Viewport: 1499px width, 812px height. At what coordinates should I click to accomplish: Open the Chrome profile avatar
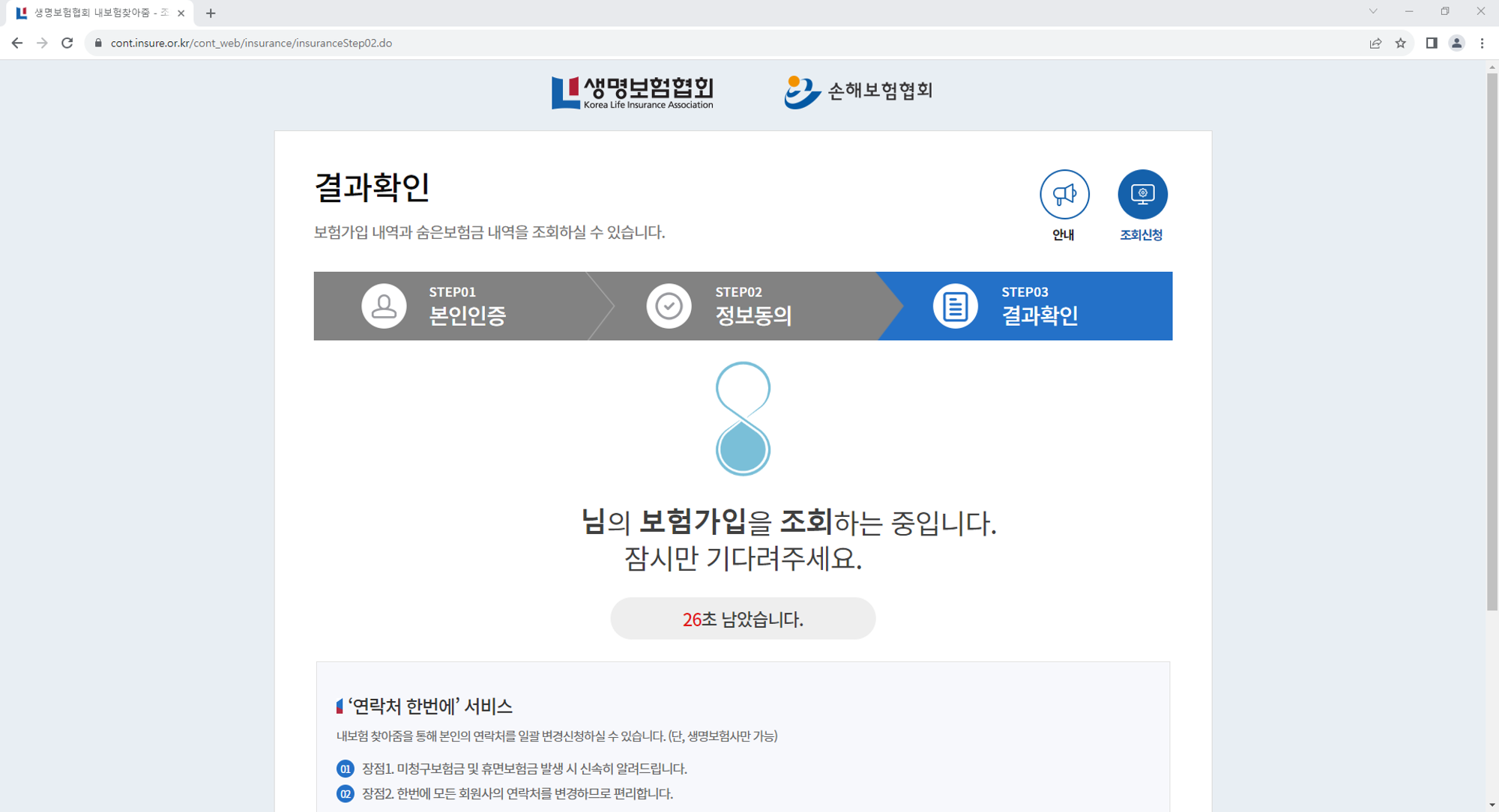tap(1456, 43)
